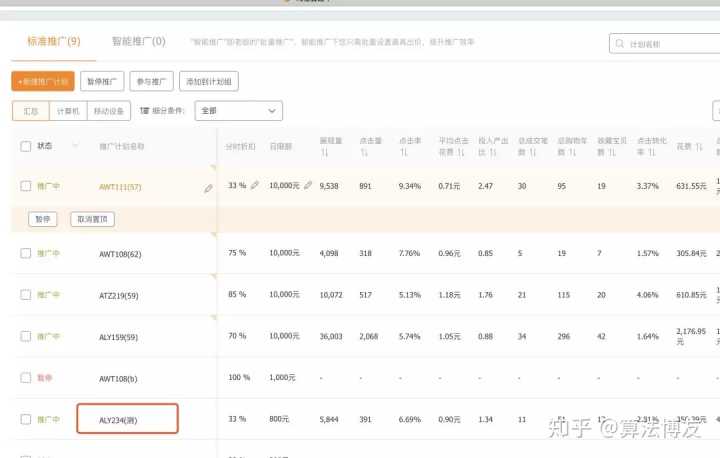This screenshot has height=458, width=720.
Task: Click pencil icon beside plan name AWT111(57)
Action: point(208,187)
